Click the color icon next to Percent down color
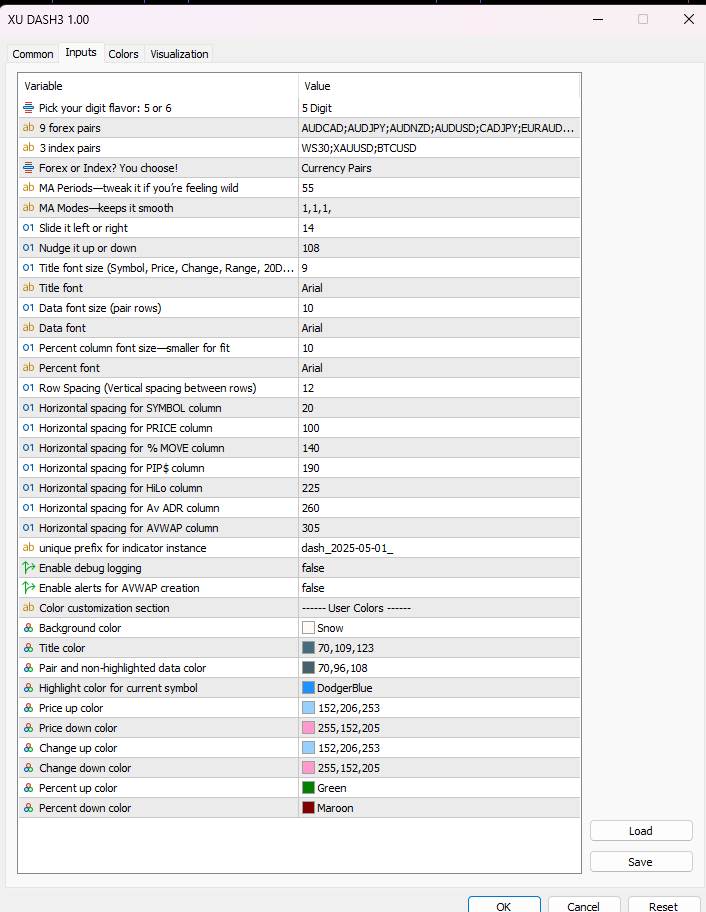This screenshot has width=706, height=912. pos(28,808)
